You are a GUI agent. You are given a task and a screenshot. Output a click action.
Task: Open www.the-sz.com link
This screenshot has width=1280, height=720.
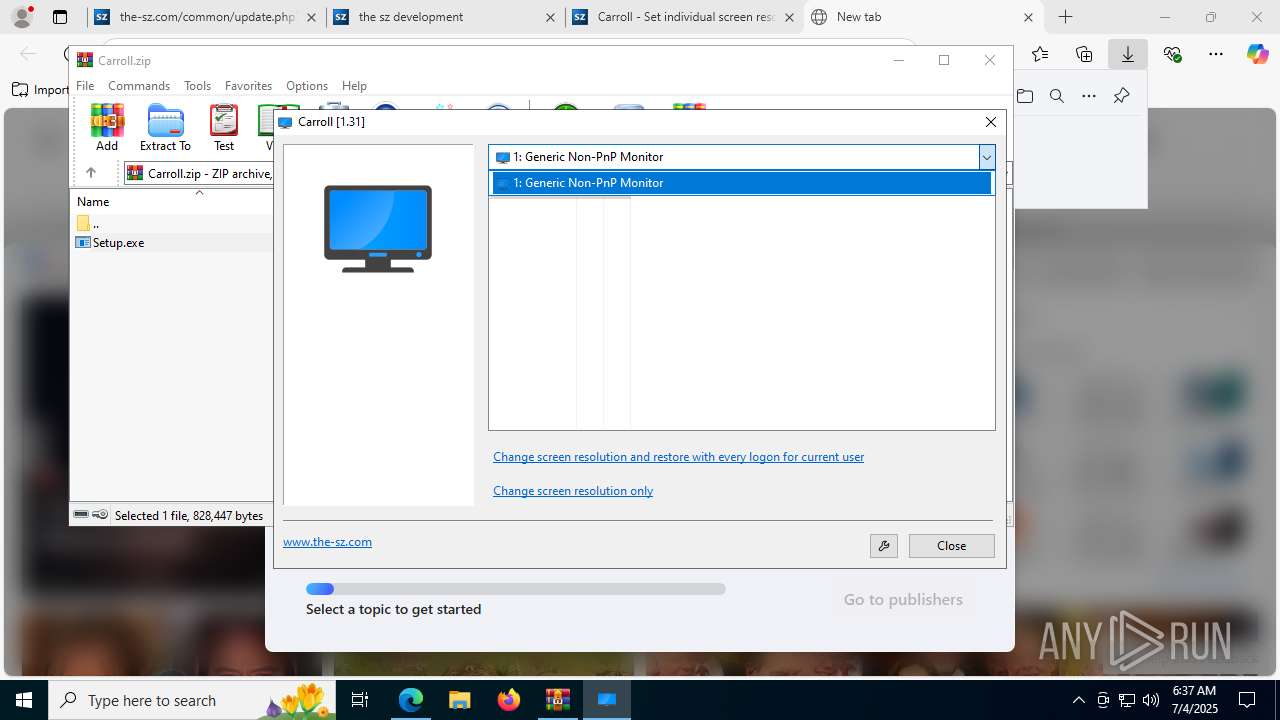pyautogui.click(x=327, y=542)
